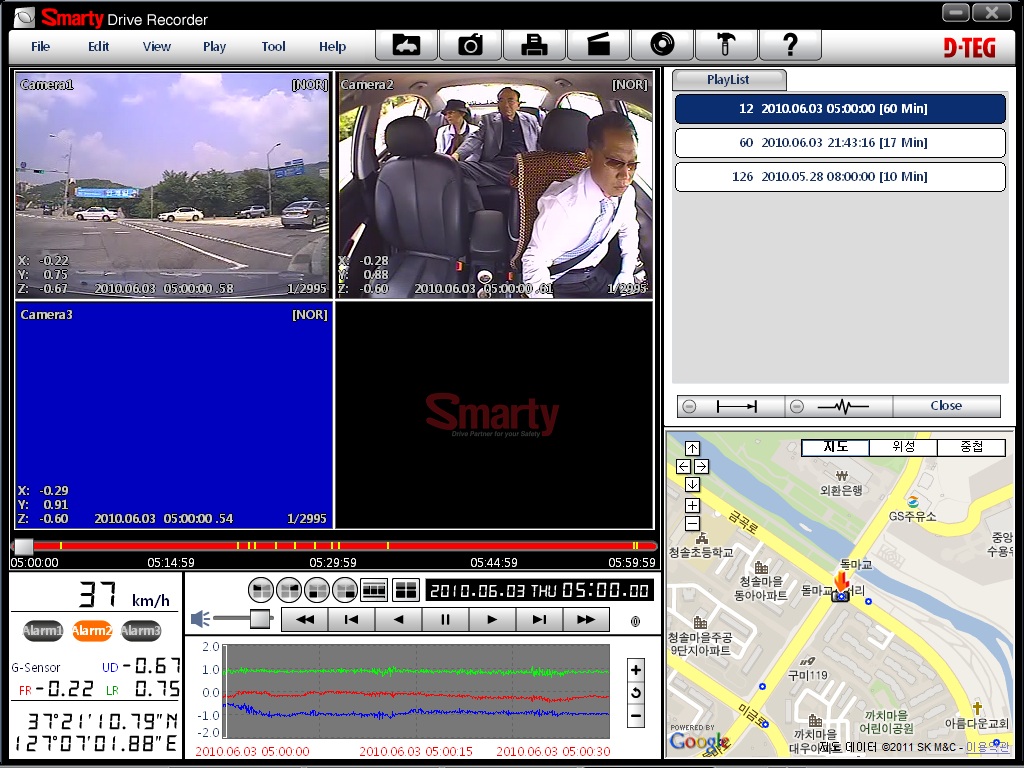Click the playlist Close button
Viewport: 1024px width, 768px height.
click(946, 406)
